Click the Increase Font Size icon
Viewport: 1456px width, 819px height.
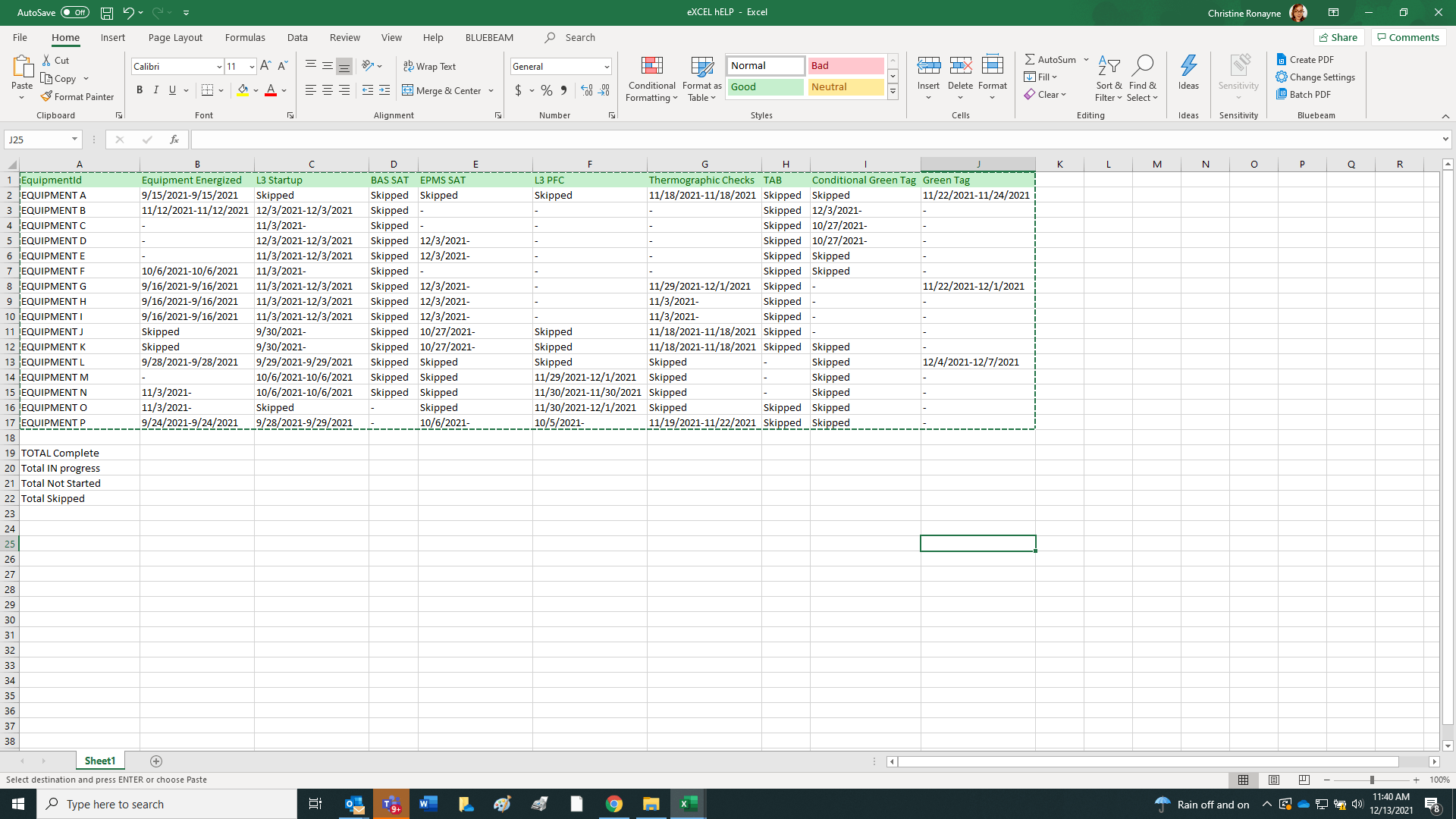point(265,66)
